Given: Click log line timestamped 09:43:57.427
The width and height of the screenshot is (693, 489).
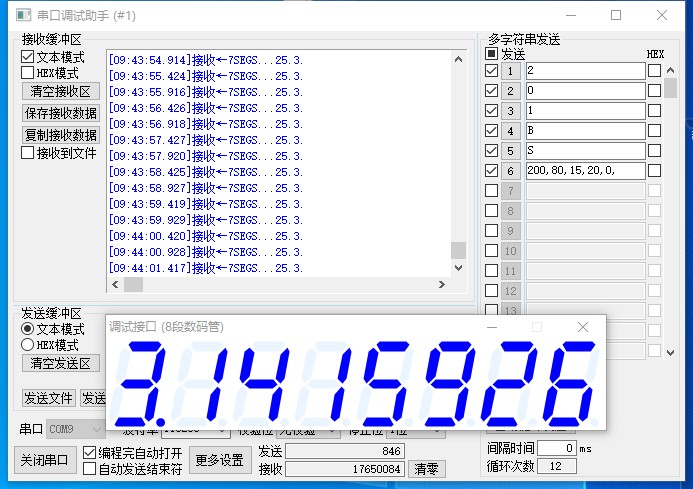Looking at the screenshot, I should (206, 140).
